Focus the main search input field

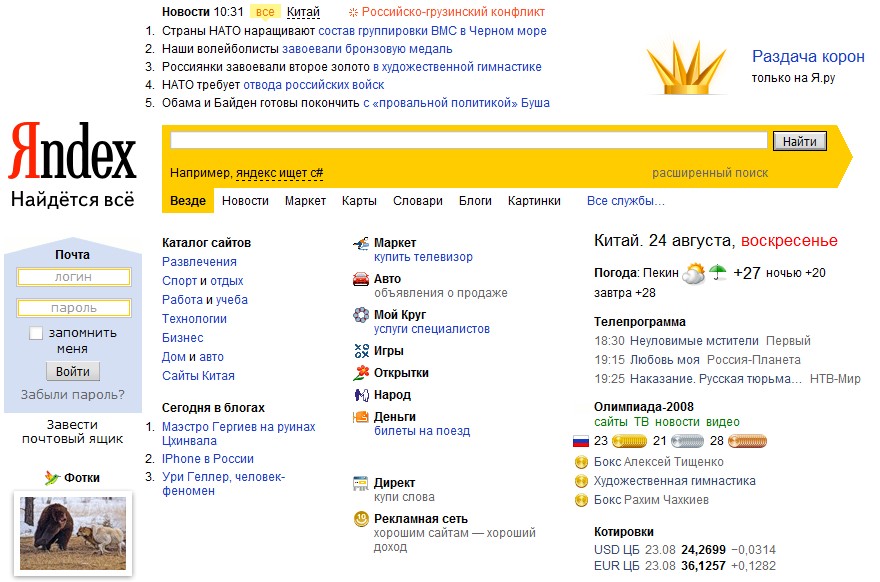click(469, 140)
